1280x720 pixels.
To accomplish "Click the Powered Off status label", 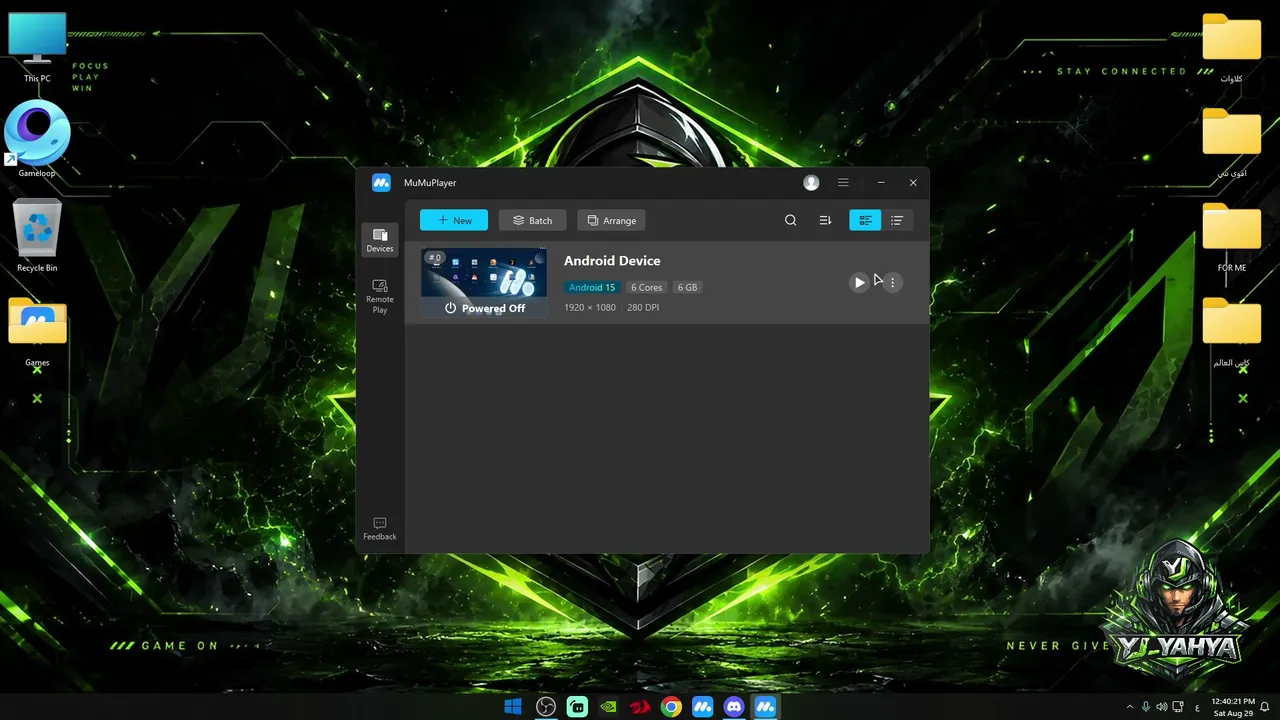I will [x=485, y=308].
